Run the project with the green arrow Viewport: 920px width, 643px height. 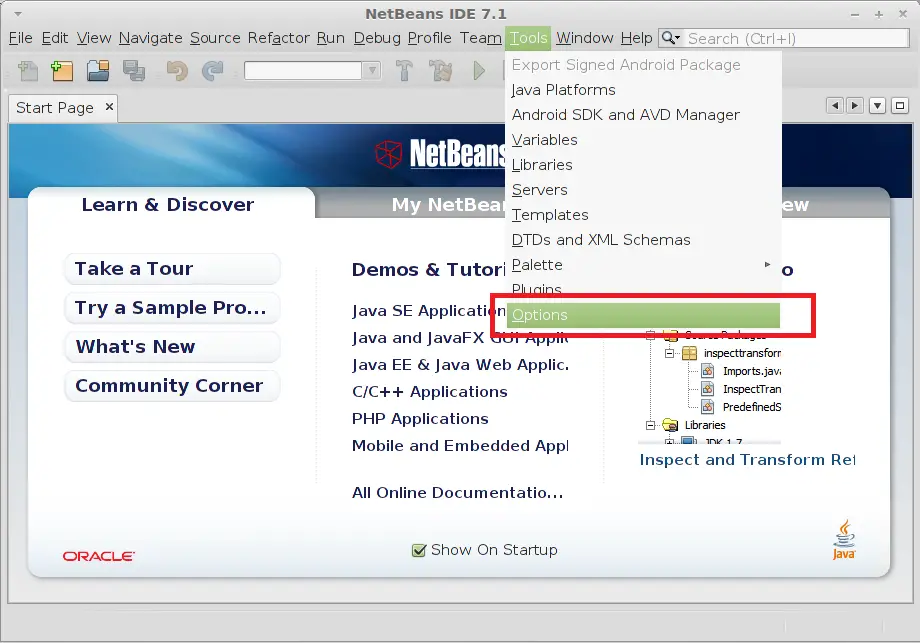tap(479, 71)
